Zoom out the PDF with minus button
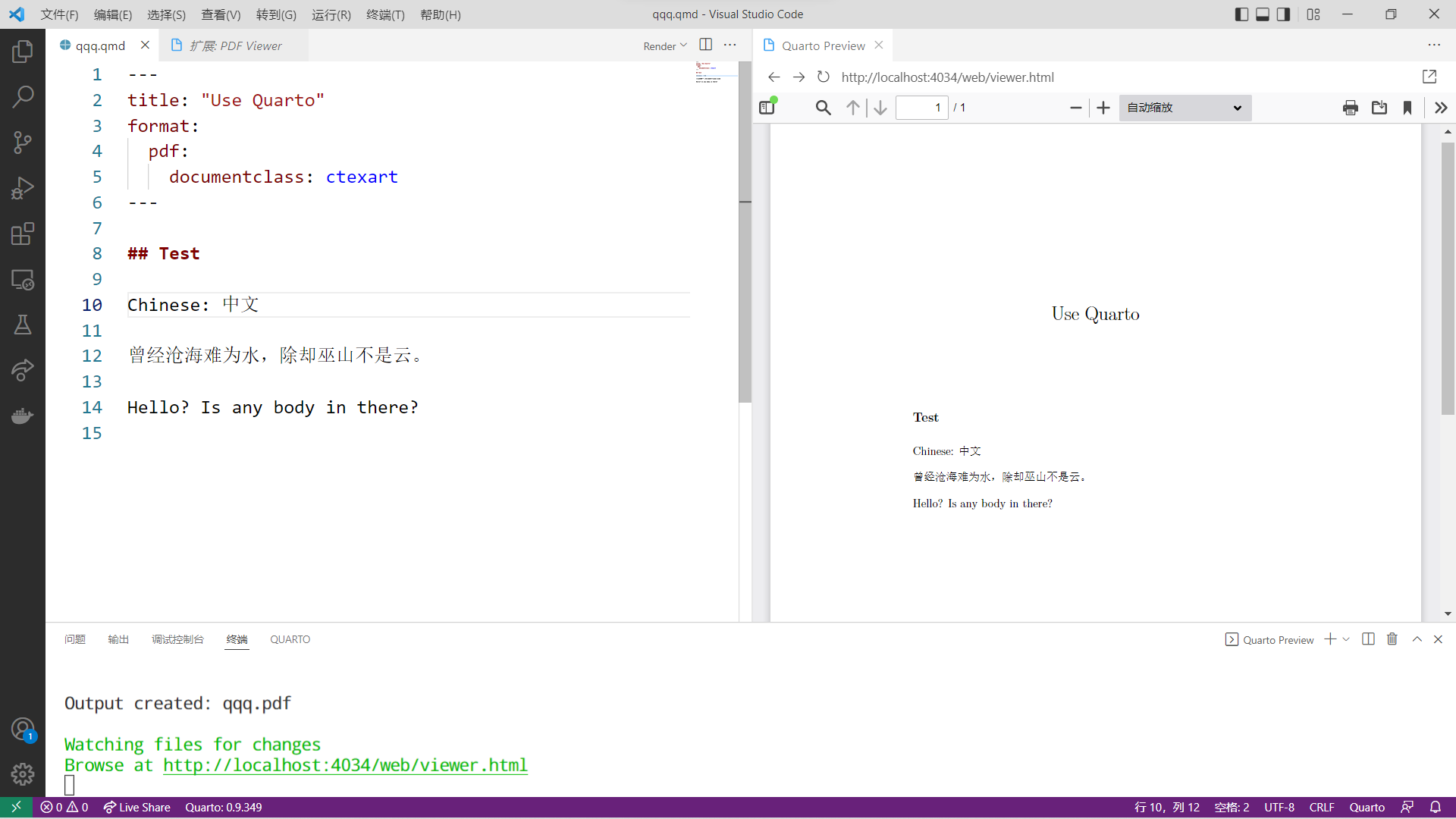 point(1075,108)
